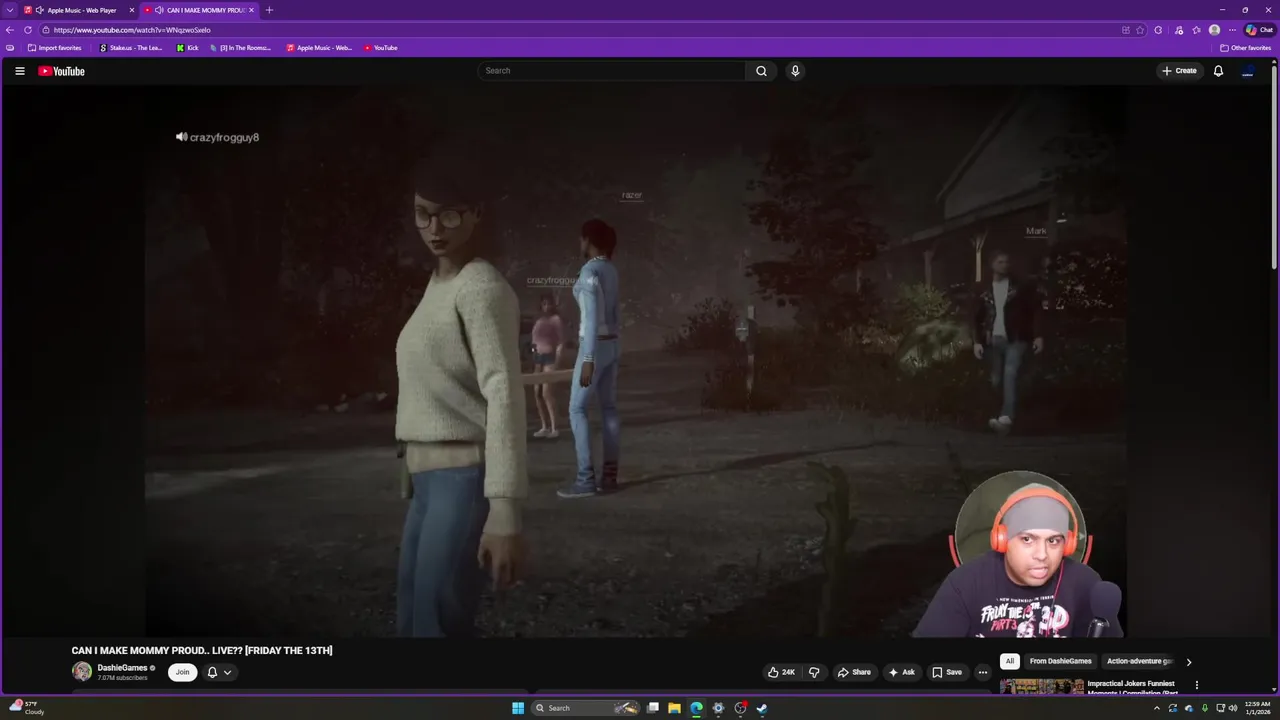Open browser extensions puzzle icon
Screen dimensions: 1280x720
tap(1158, 30)
